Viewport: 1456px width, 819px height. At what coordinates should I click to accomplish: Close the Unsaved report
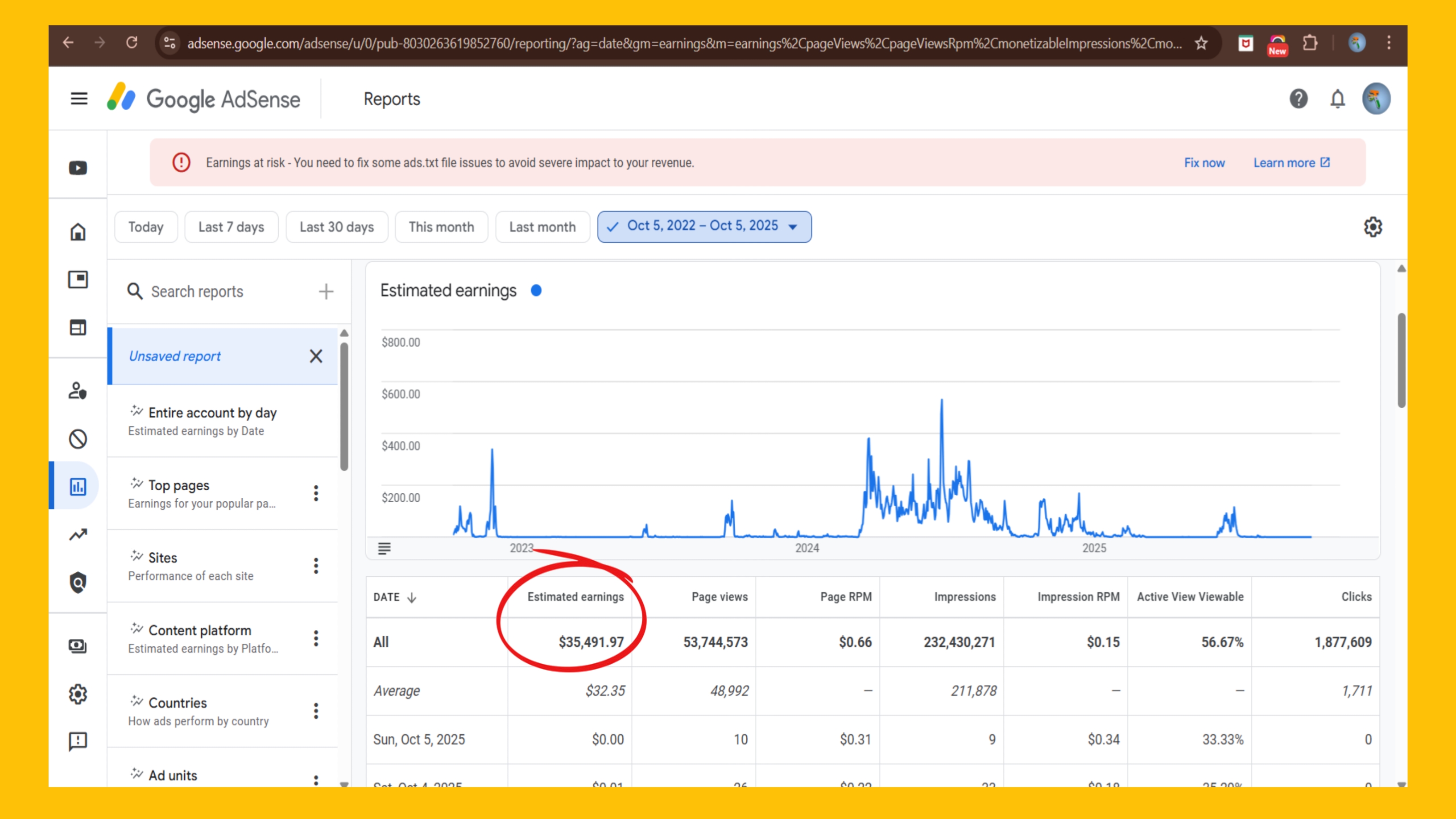click(316, 356)
